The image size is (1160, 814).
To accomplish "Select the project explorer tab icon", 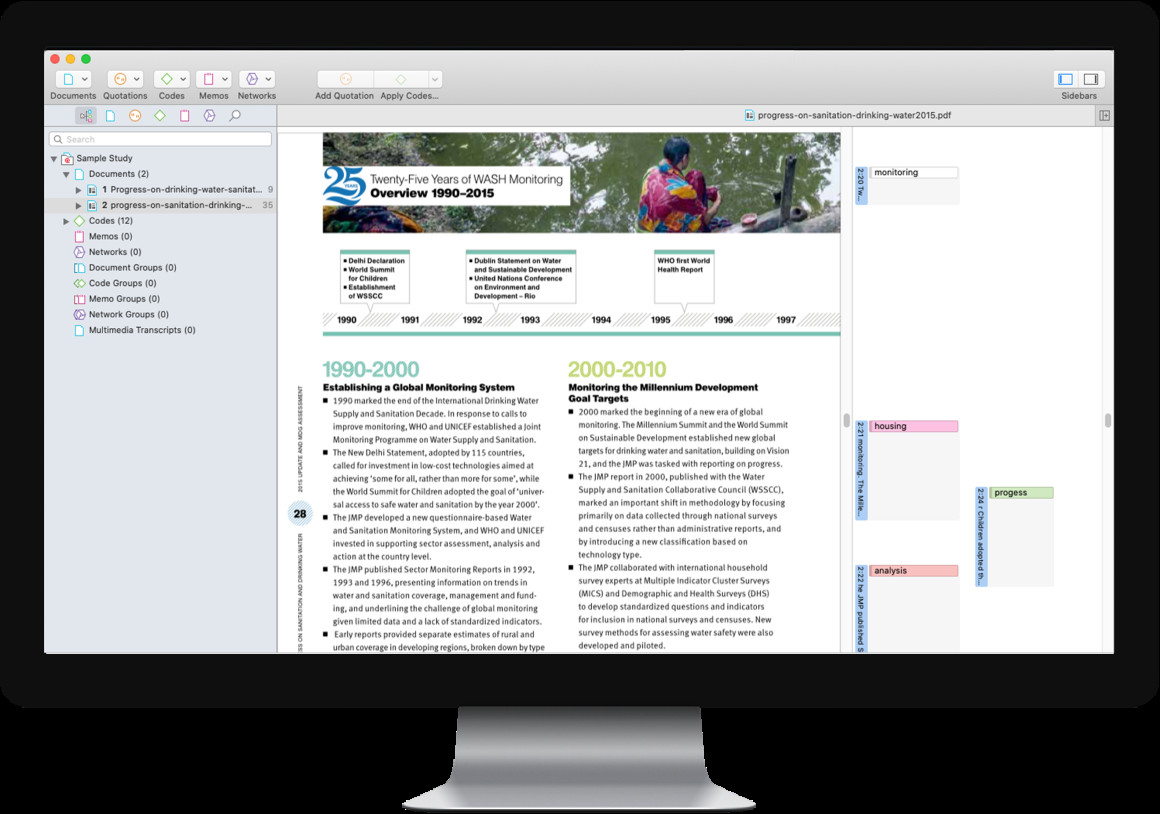I will (86, 115).
